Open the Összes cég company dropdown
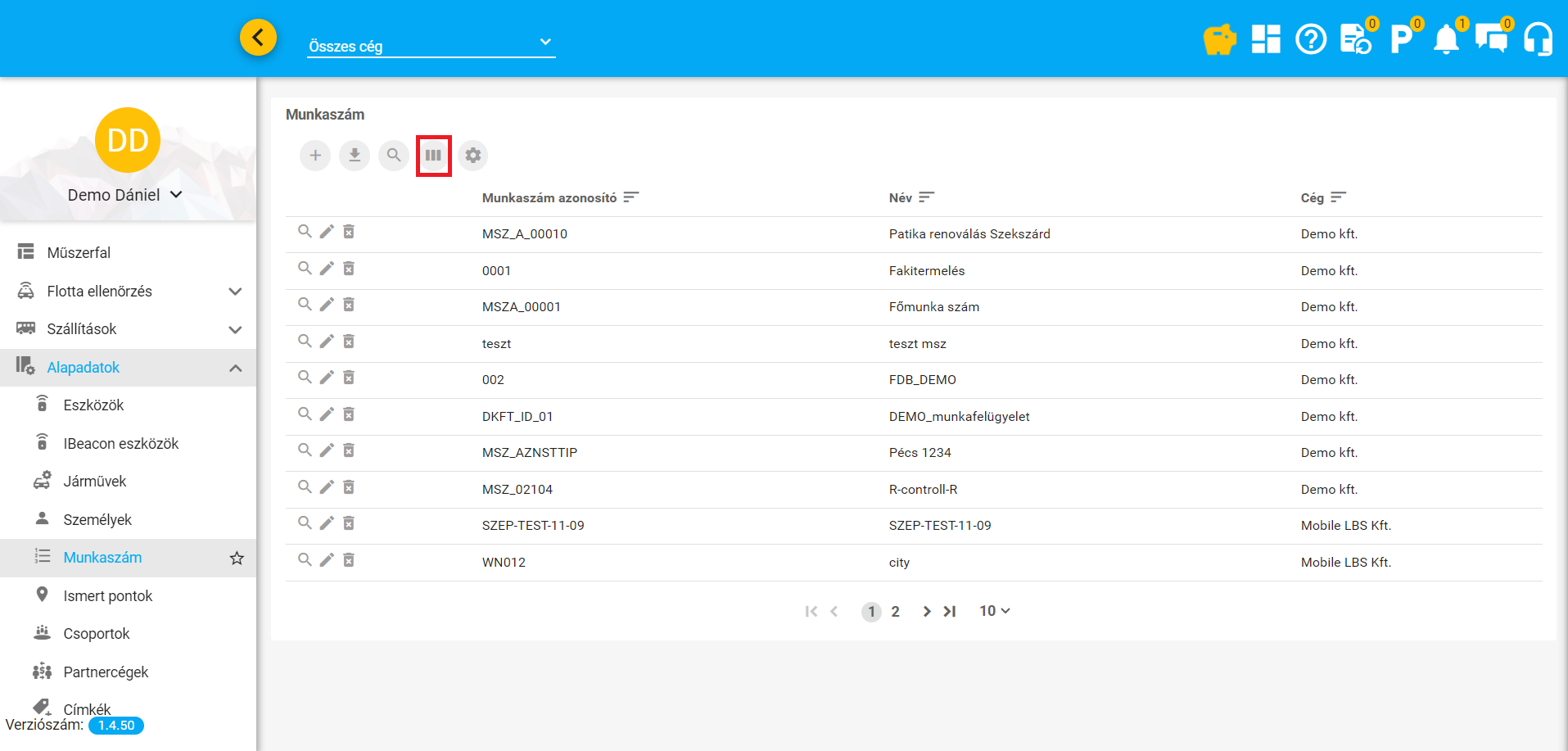This screenshot has height=751, width=1568. 431,45
